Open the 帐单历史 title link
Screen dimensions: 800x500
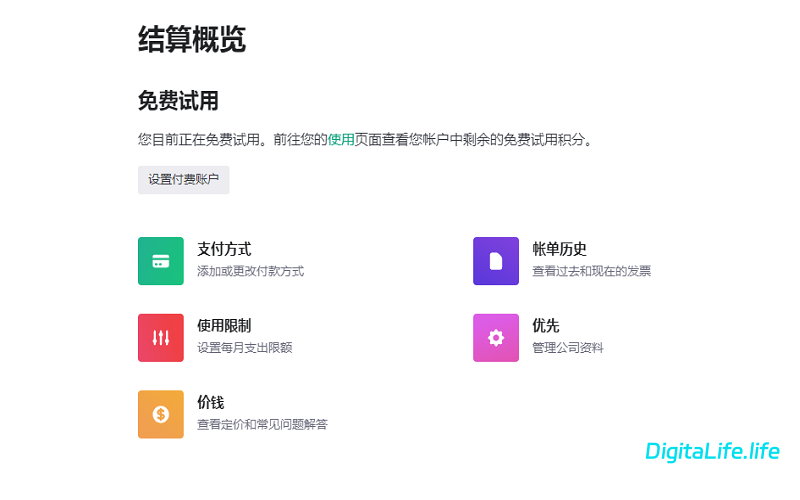559,249
